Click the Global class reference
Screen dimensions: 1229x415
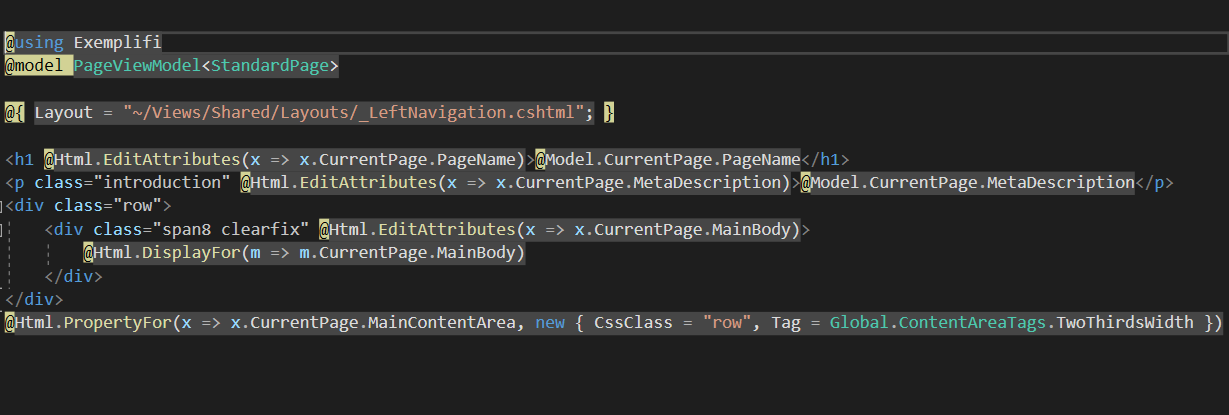click(858, 322)
